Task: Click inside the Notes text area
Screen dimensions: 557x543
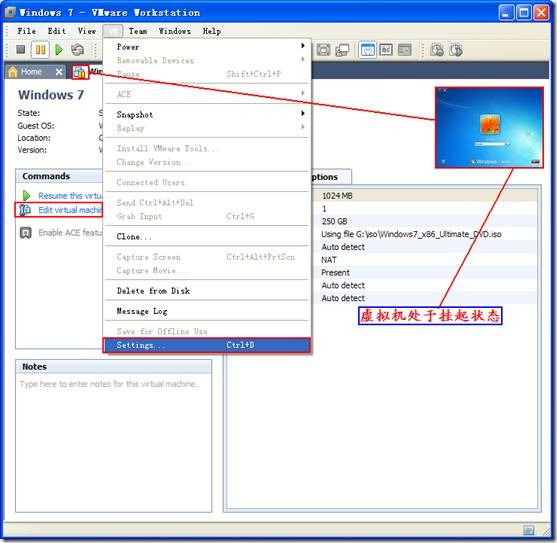Action: (114, 442)
